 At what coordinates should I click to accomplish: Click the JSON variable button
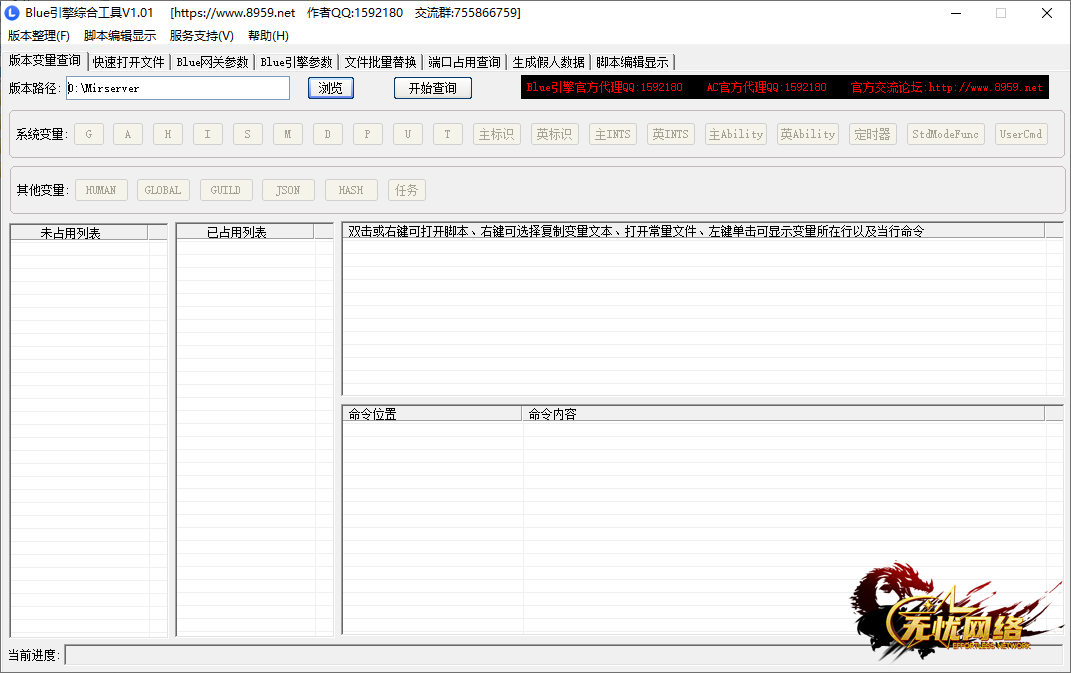coord(288,190)
